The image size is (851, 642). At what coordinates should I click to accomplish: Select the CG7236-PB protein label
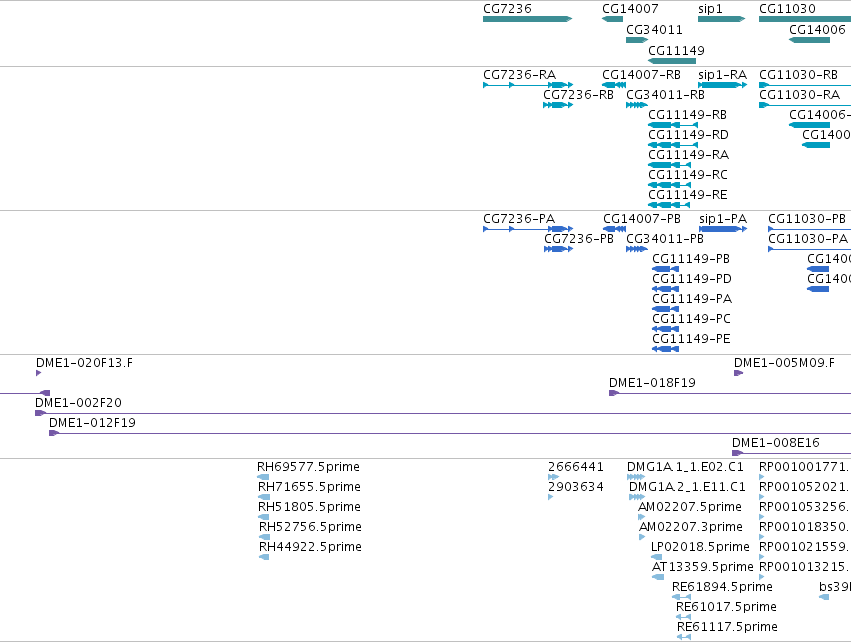coord(579,239)
